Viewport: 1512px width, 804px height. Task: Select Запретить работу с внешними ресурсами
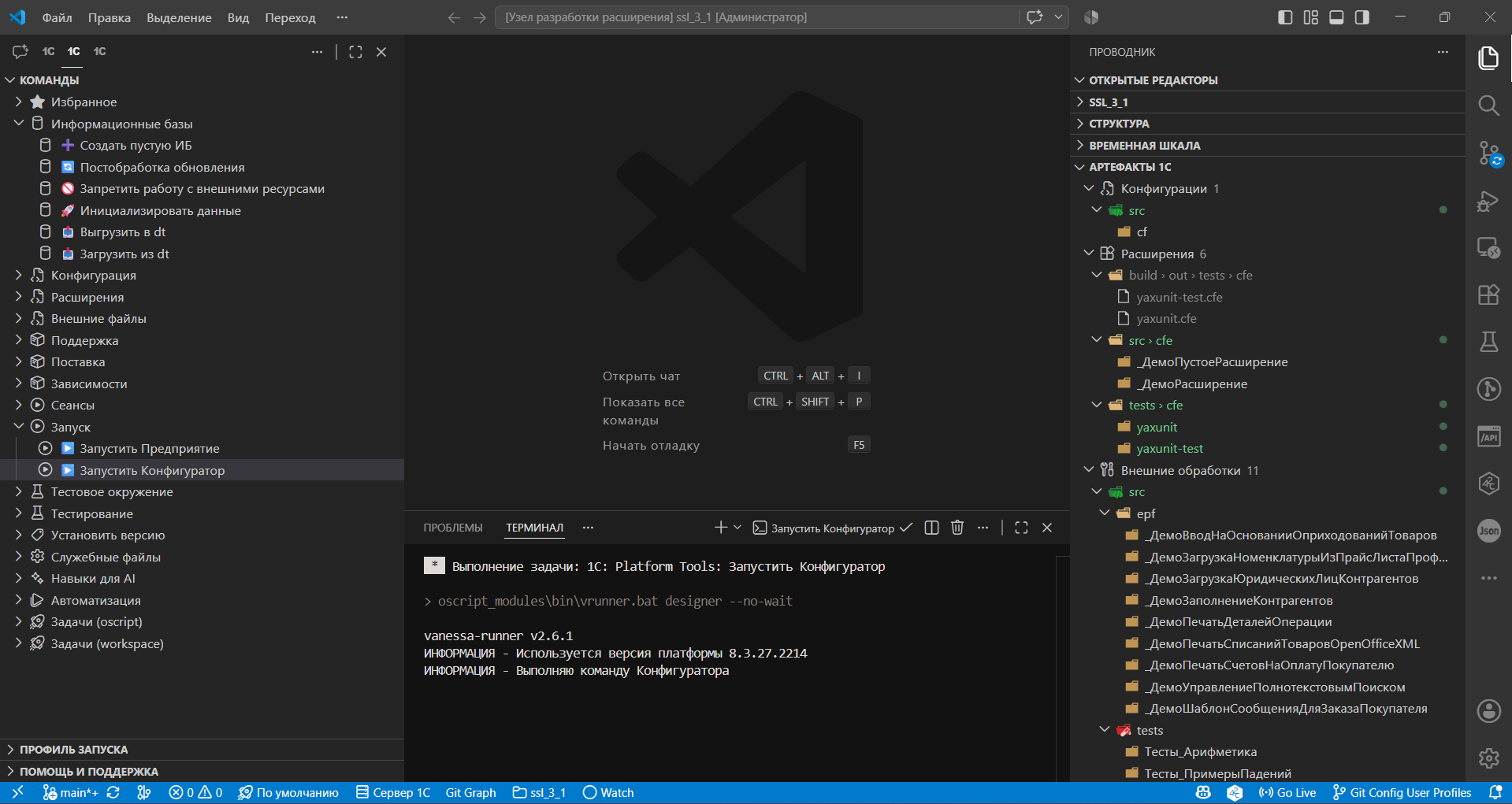202,188
